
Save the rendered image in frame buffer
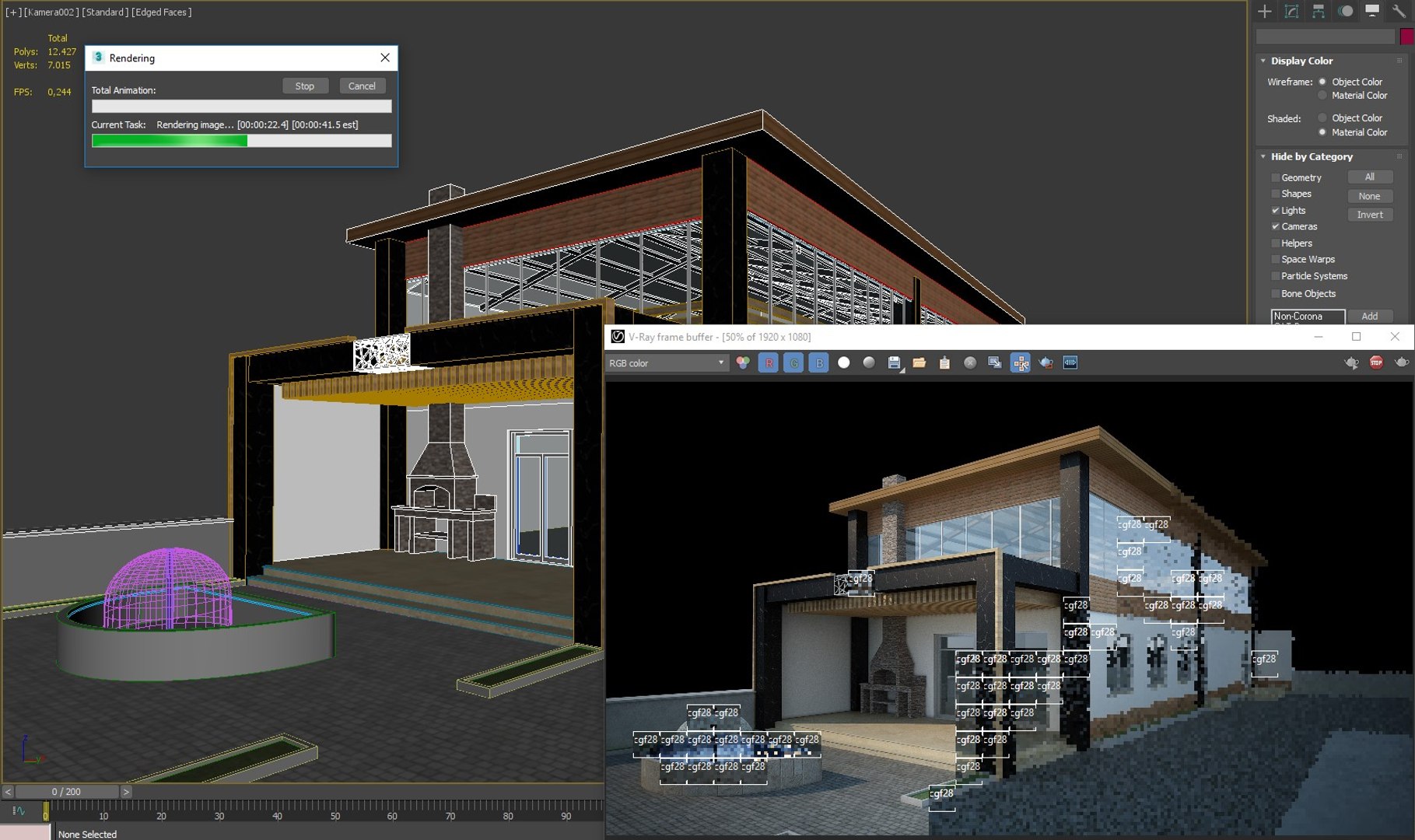(895, 362)
